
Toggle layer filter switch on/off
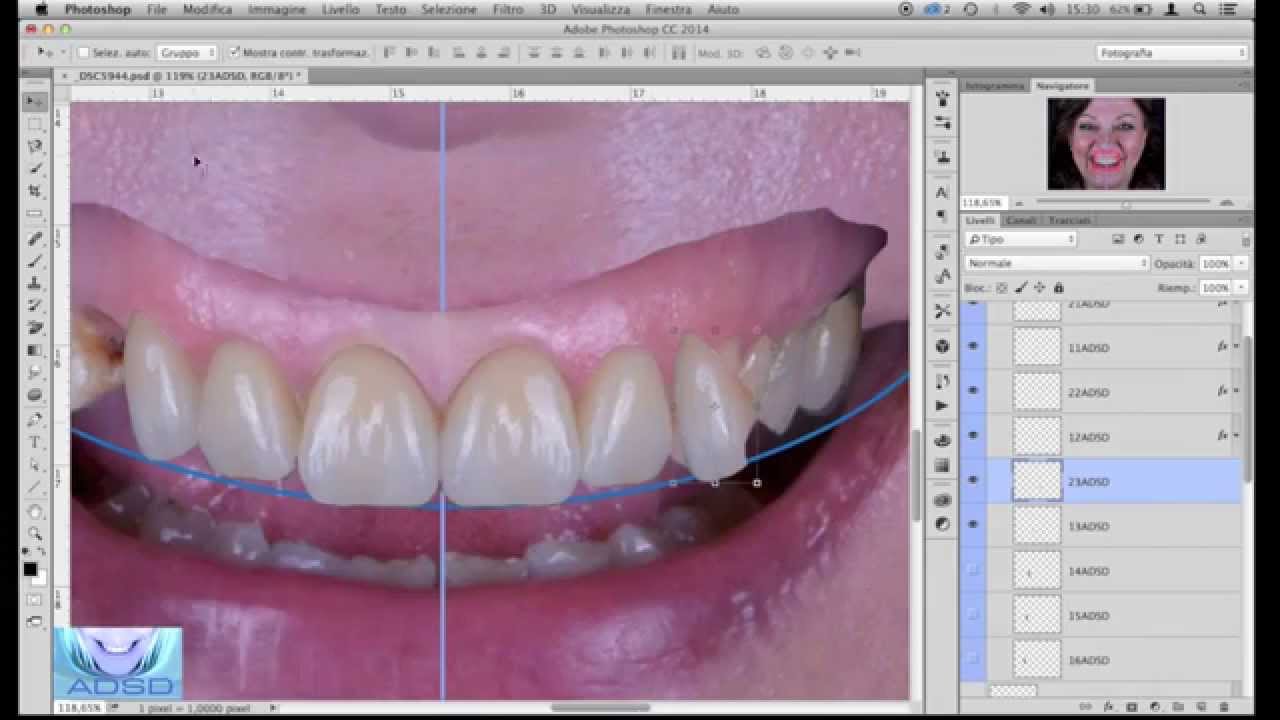coord(1245,239)
